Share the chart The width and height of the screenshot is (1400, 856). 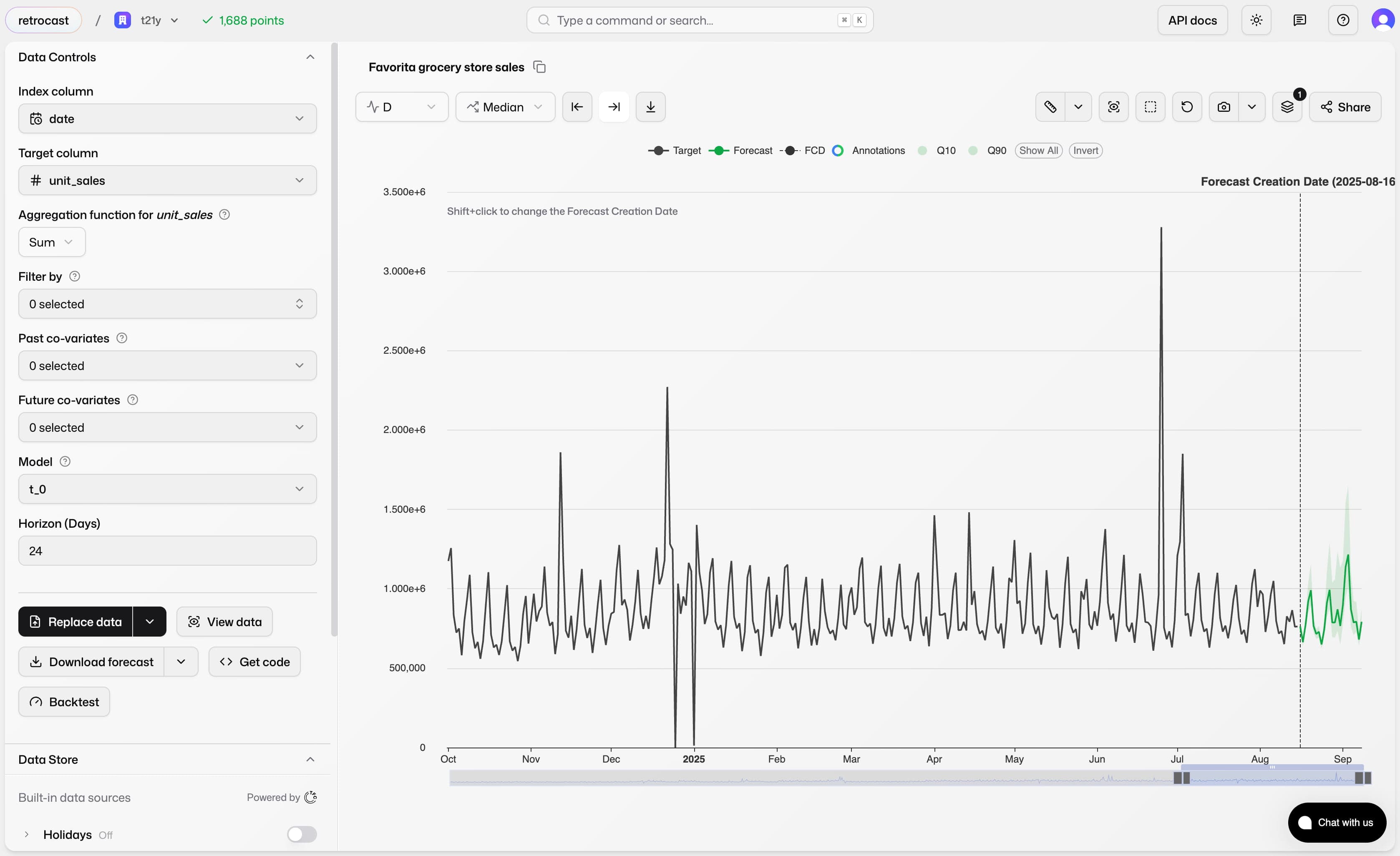[x=1345, y=107]
